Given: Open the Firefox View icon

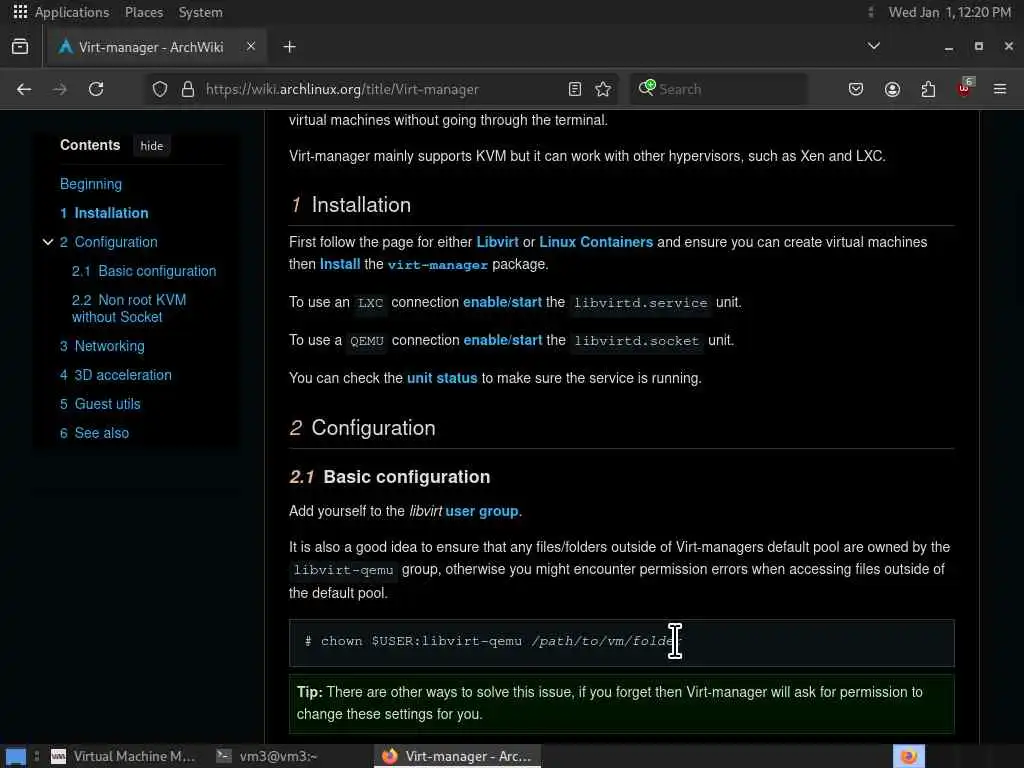Looking at the screenshot, I should point(20,47).
